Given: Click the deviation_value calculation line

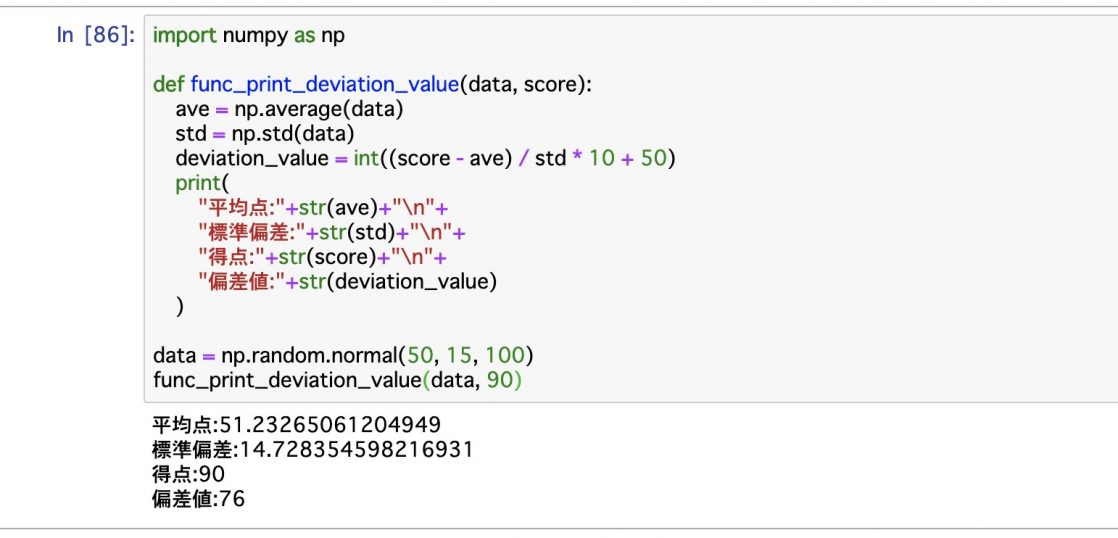Looking at the screenshot, I should pyautogui.click(x=425, y=158).
